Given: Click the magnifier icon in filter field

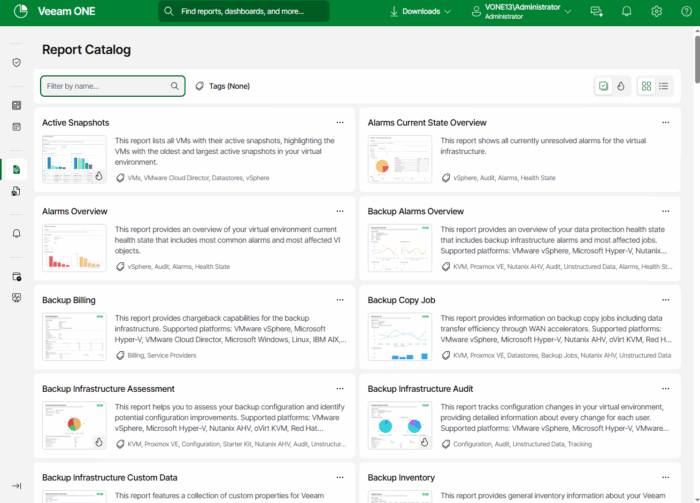Looking at the screenshot, I should (175, 86).
